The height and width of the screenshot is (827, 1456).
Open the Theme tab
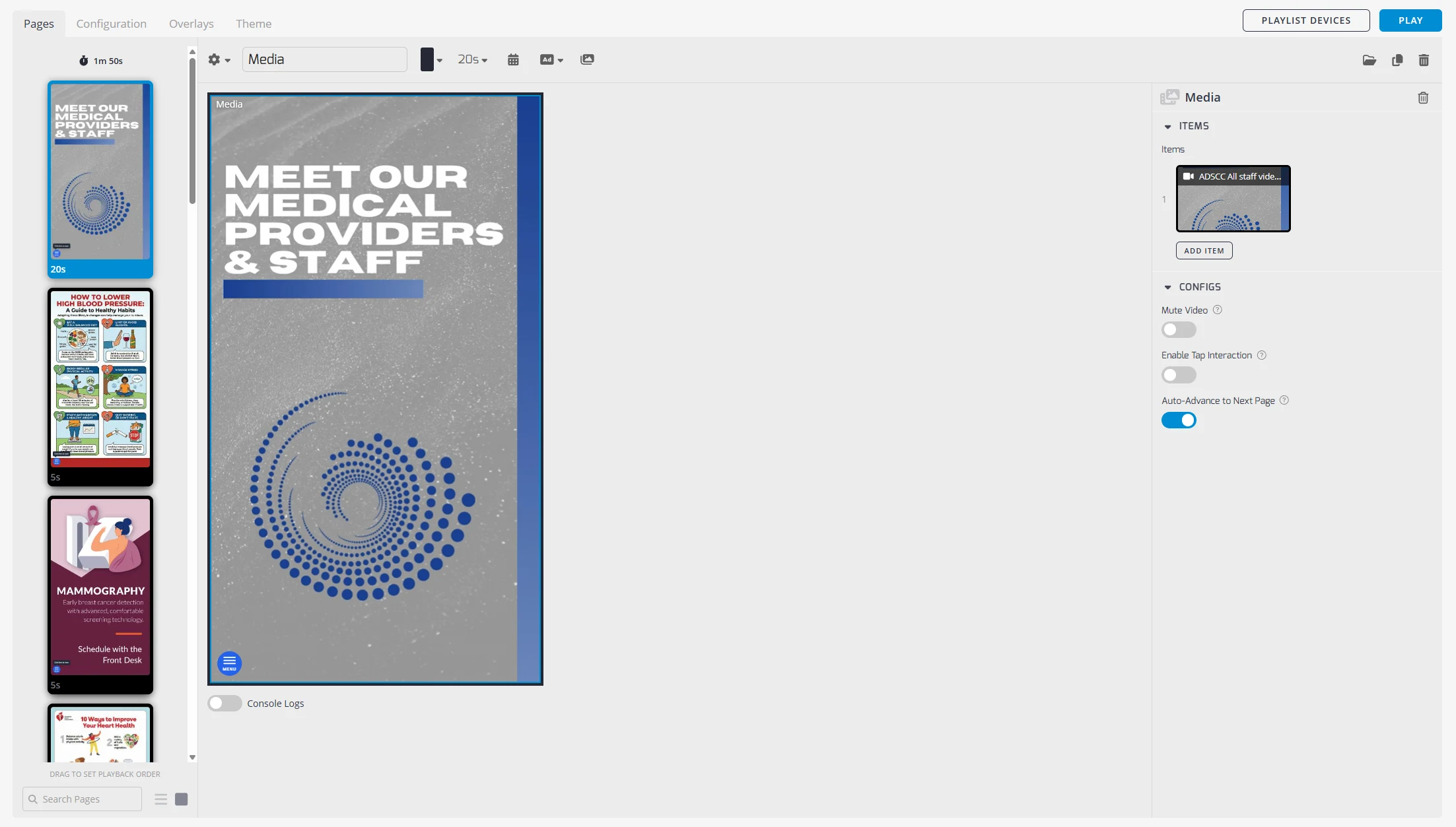(254, 24)
